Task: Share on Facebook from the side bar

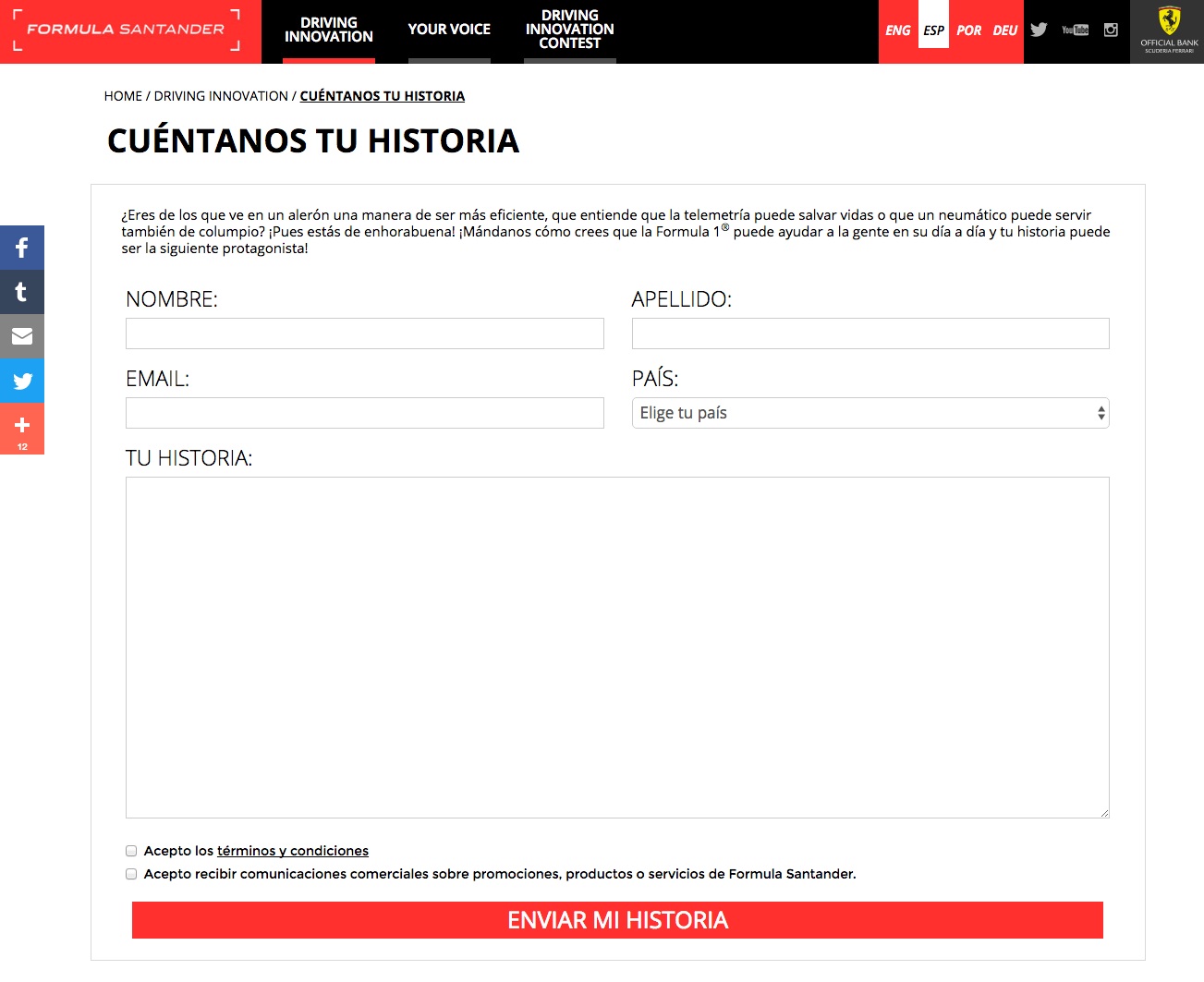Action: point(22,248)
